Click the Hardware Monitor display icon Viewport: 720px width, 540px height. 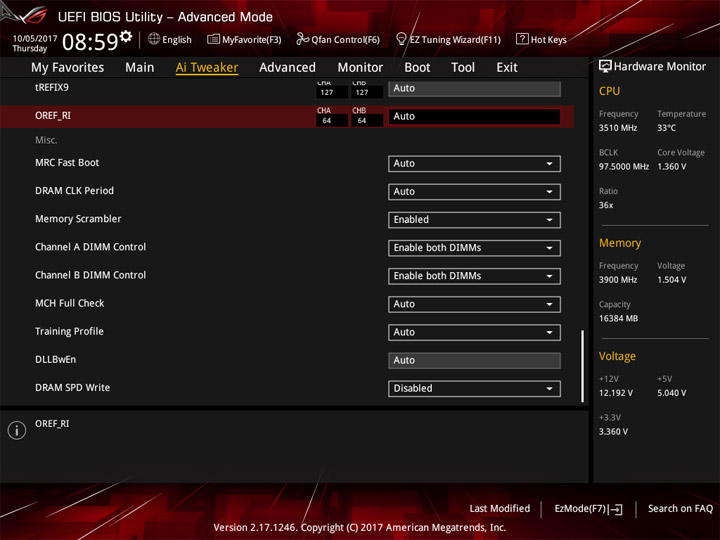coord(605,66)
